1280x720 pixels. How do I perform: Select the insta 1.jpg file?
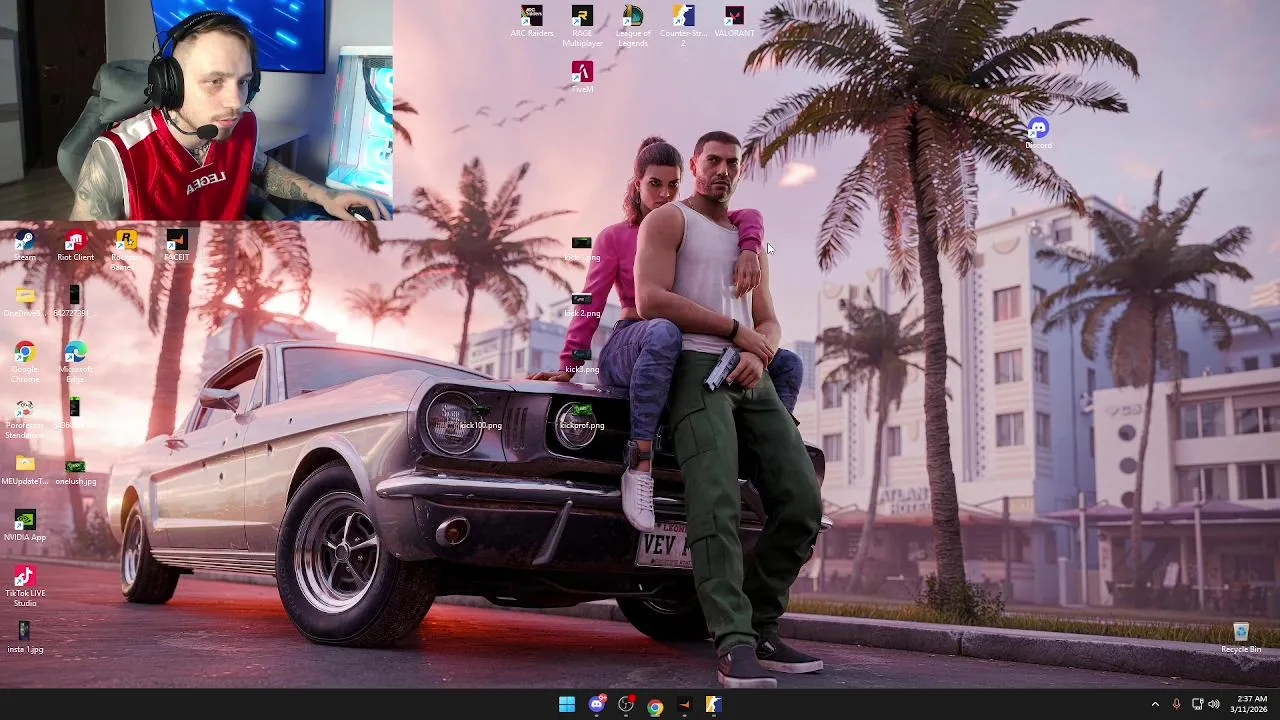coord(24,638)
